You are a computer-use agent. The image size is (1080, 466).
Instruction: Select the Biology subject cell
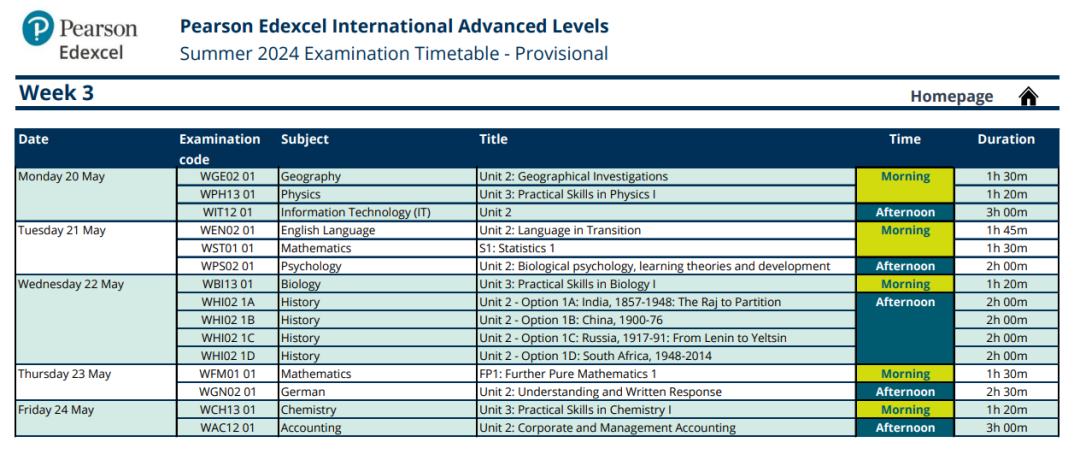tap(377, 284)
